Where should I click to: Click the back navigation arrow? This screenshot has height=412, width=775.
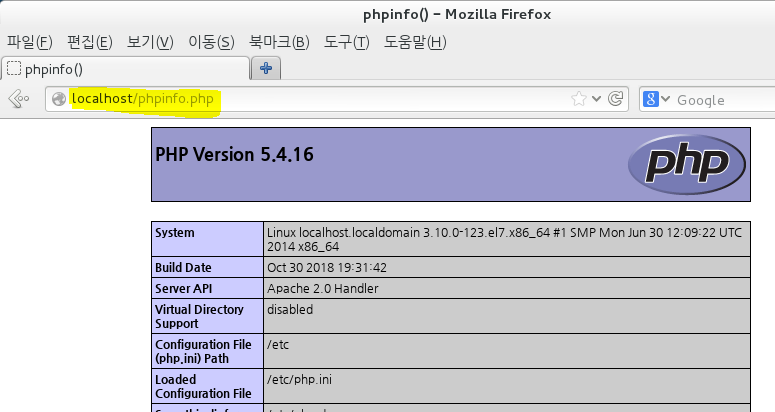[19, 99]
